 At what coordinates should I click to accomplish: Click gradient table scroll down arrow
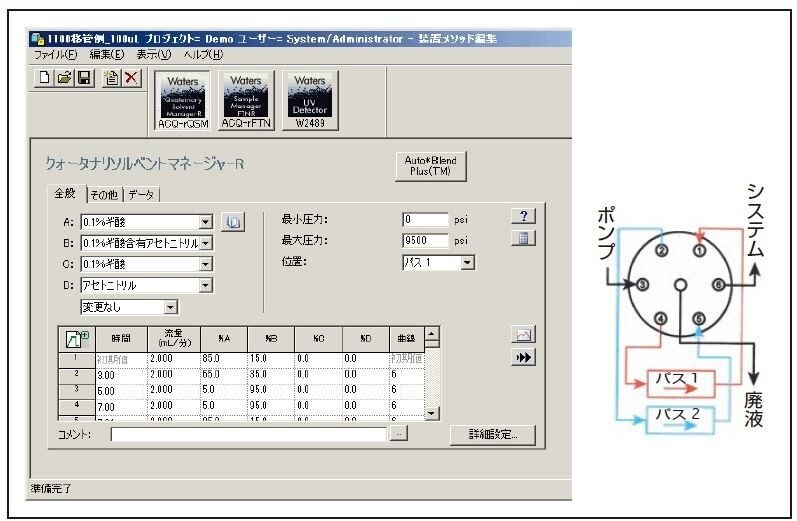pyautogui.click(x=432, y=413)
